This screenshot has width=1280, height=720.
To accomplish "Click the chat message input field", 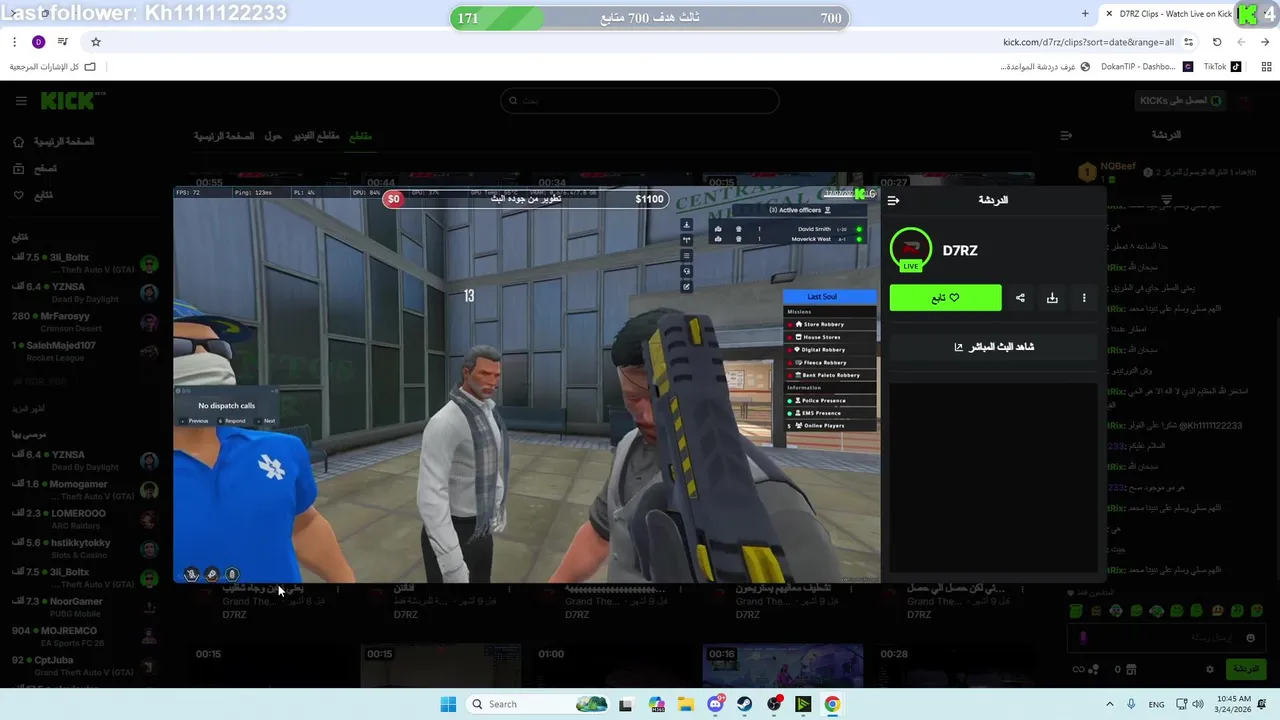I will tap(1166, 637).
